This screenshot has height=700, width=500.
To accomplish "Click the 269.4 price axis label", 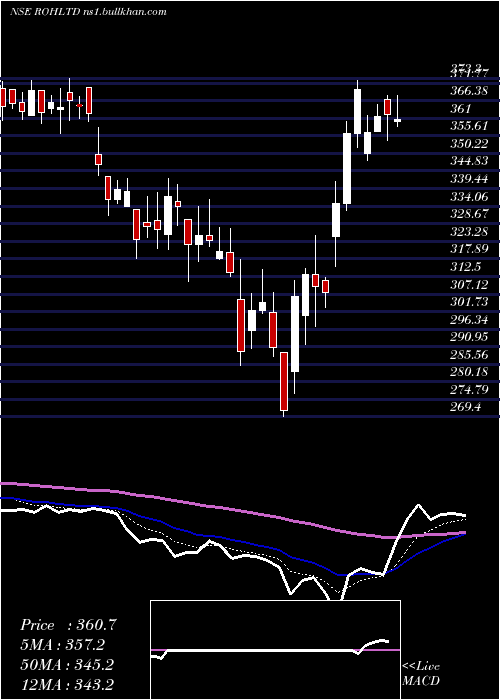I will [x=466, y=407].
